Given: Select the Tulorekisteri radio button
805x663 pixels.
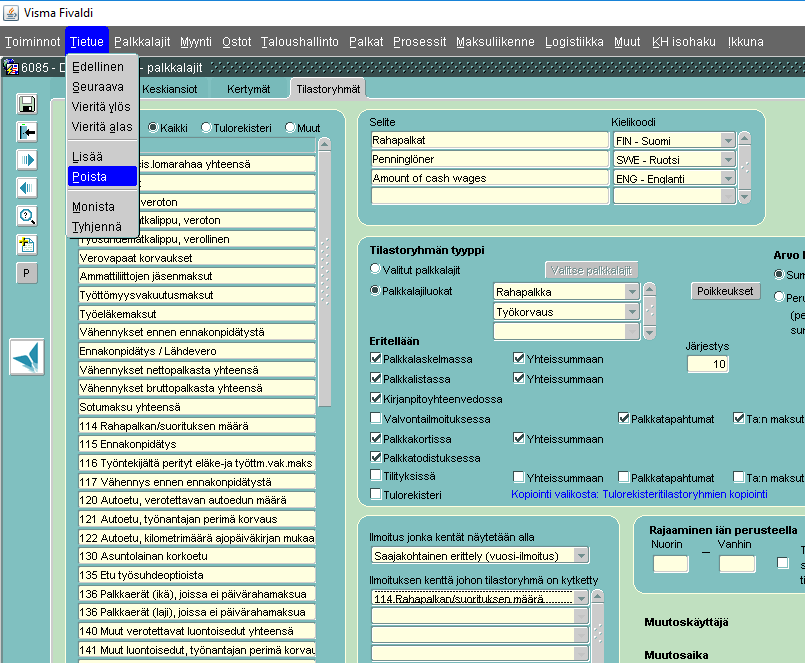Looking at the screenshot, I should click(206, 128).
